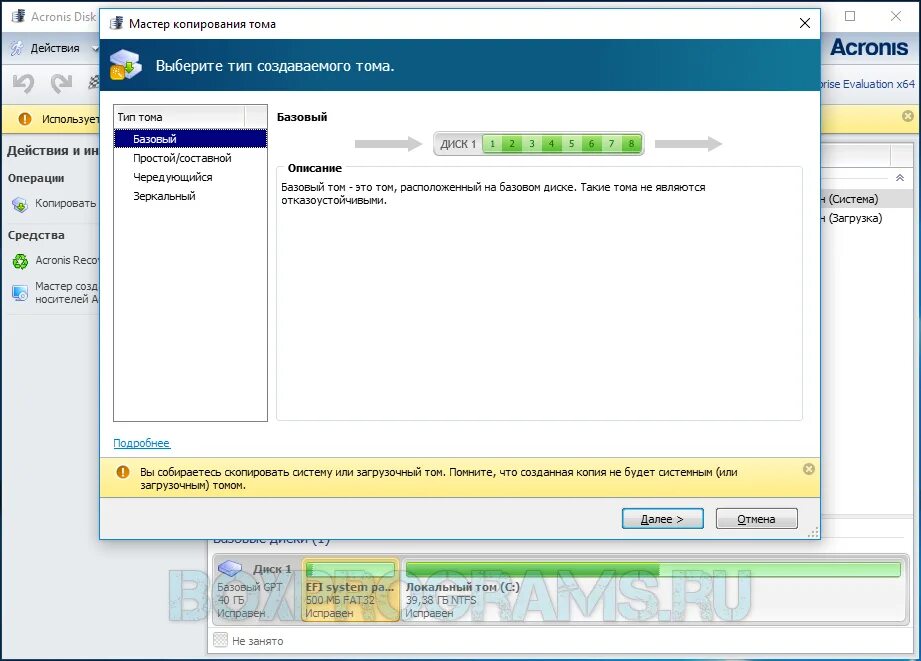Click the green disk usage bar of Локальный том

(530, 568)
